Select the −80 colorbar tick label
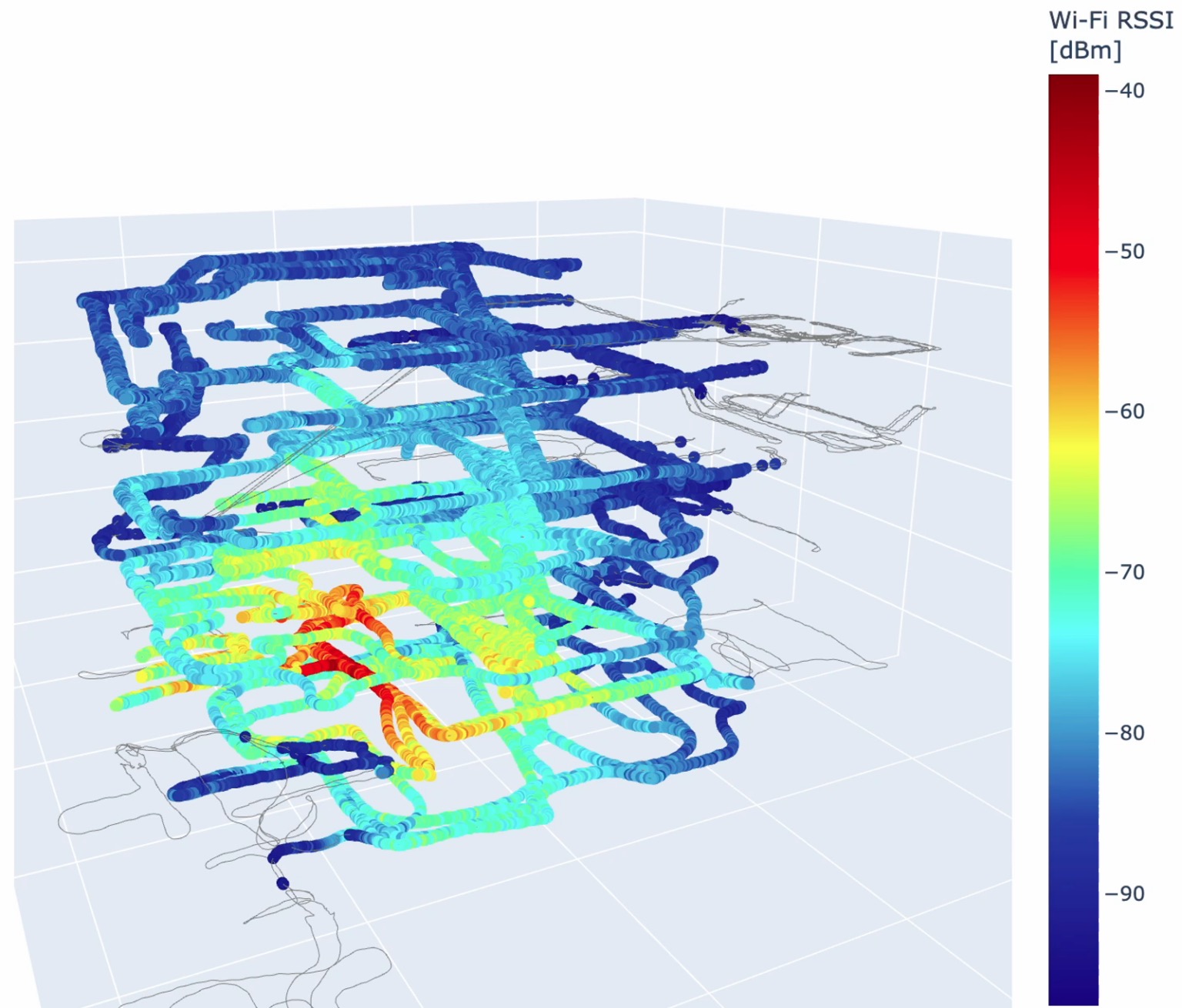Image resolution: width=1182 pixels, height=1008 pixels. click(1124, 733)
